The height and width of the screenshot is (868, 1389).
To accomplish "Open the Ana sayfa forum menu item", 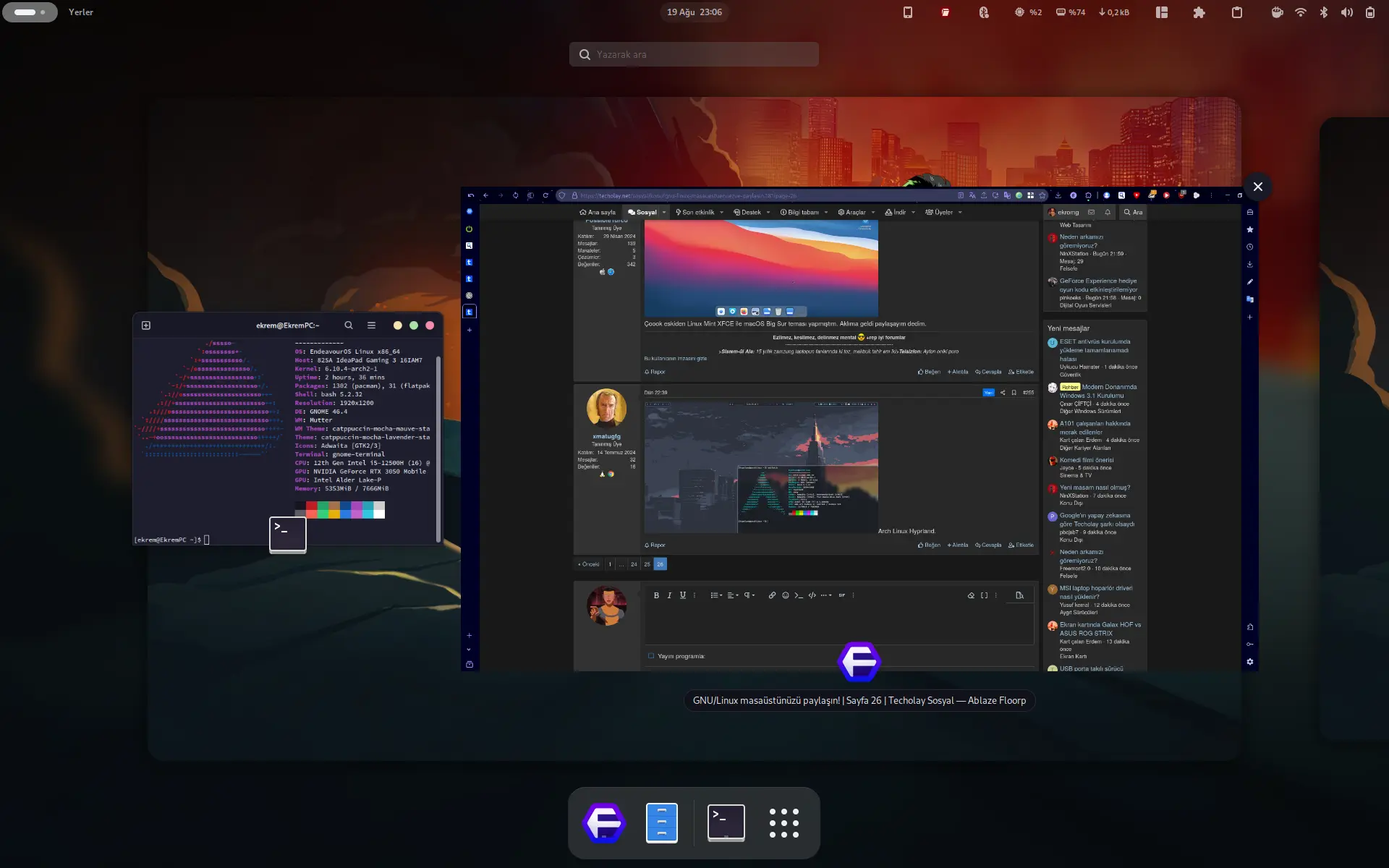I will point(598,213).
